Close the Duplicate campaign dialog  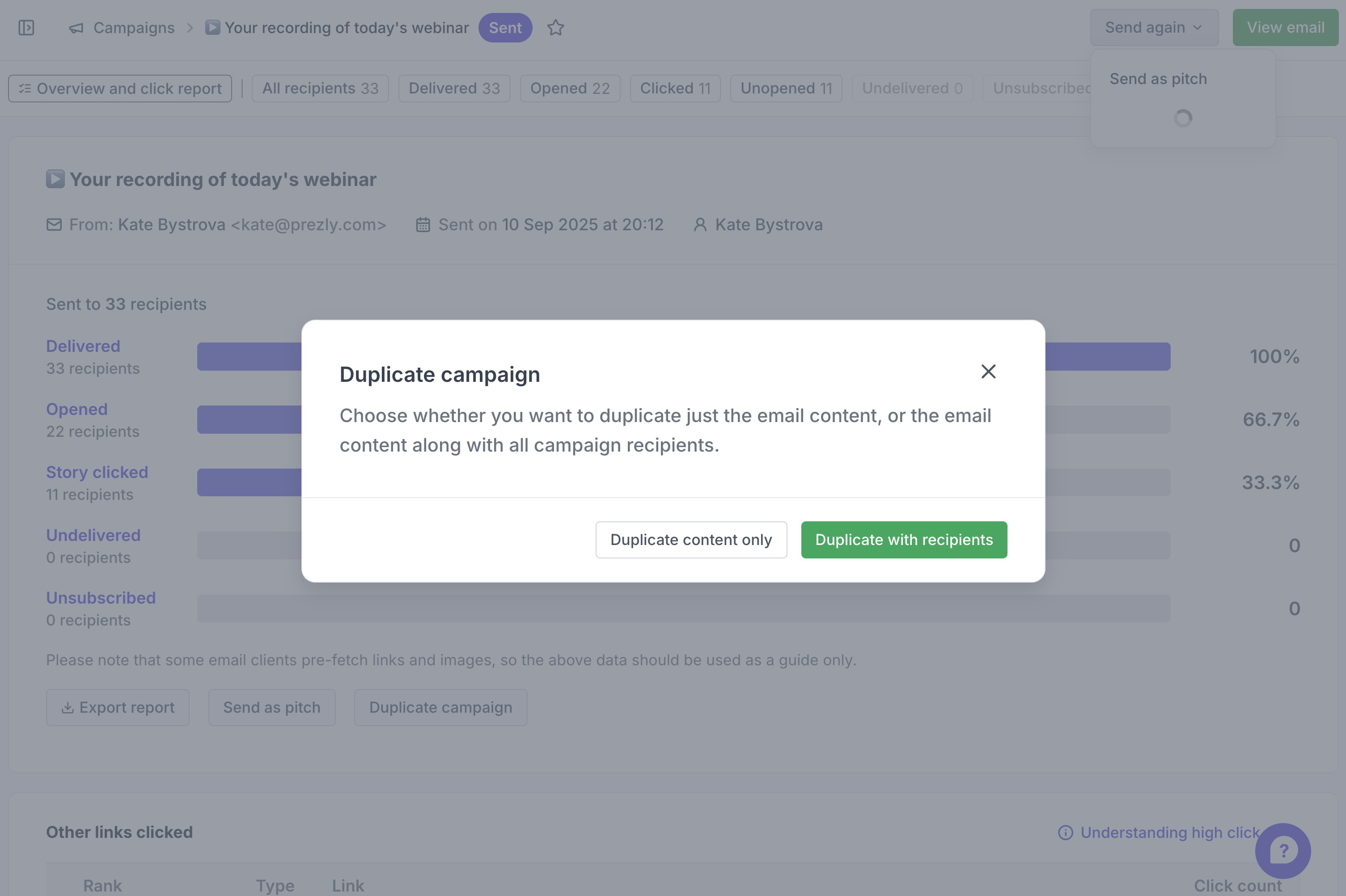988,372
